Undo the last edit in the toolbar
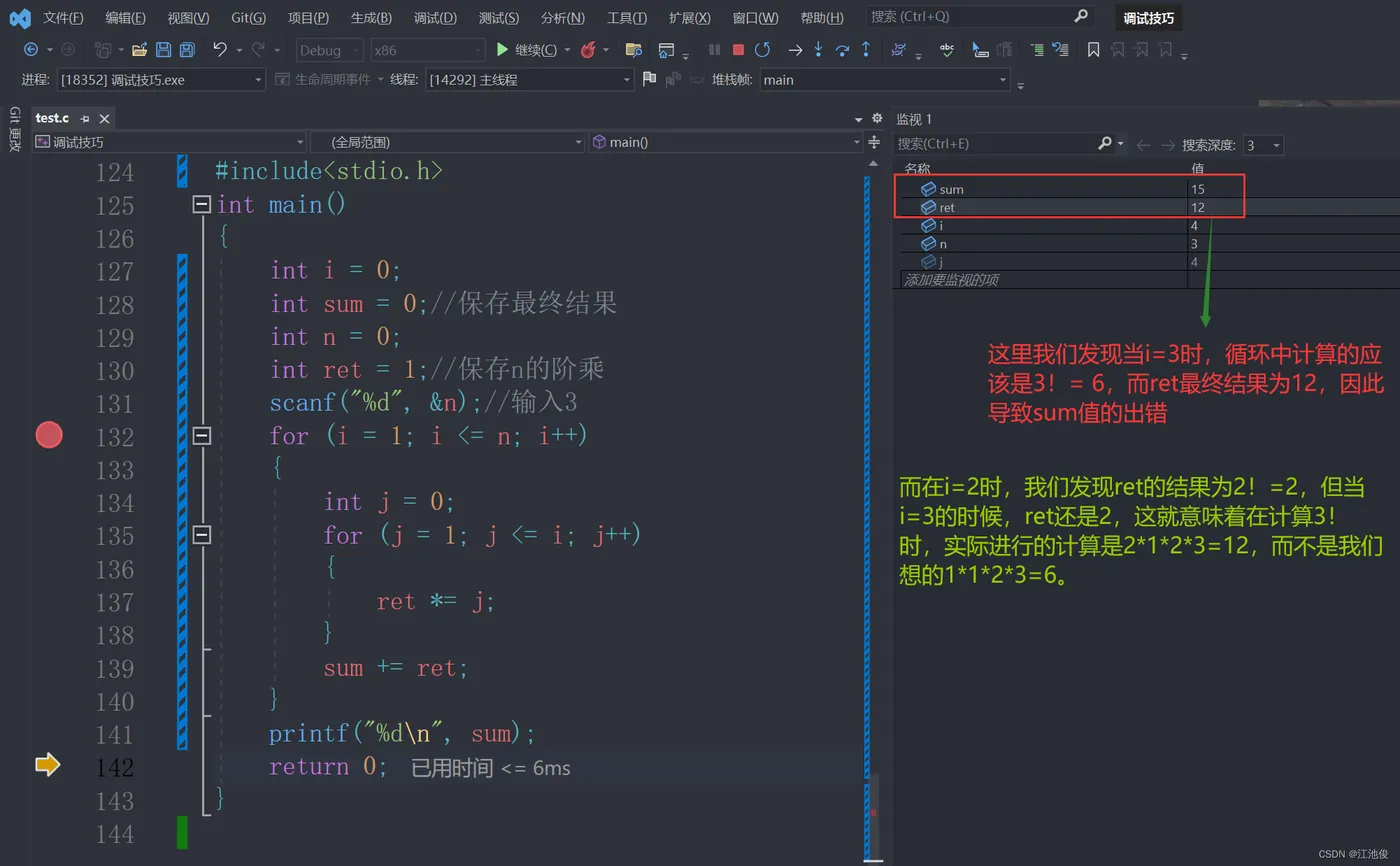This screenshot has height=866, width=1400. (220, 49)
